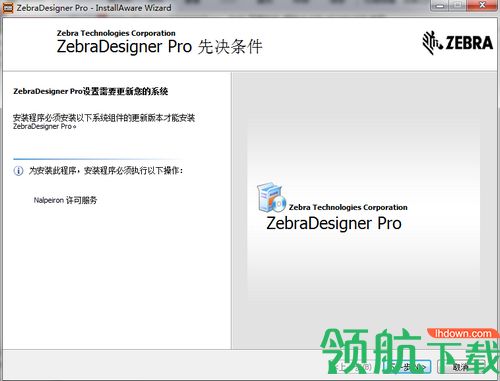Click the ZEBRA logo in the header
This screenshot has height=381, width=500.
point(458,43)
